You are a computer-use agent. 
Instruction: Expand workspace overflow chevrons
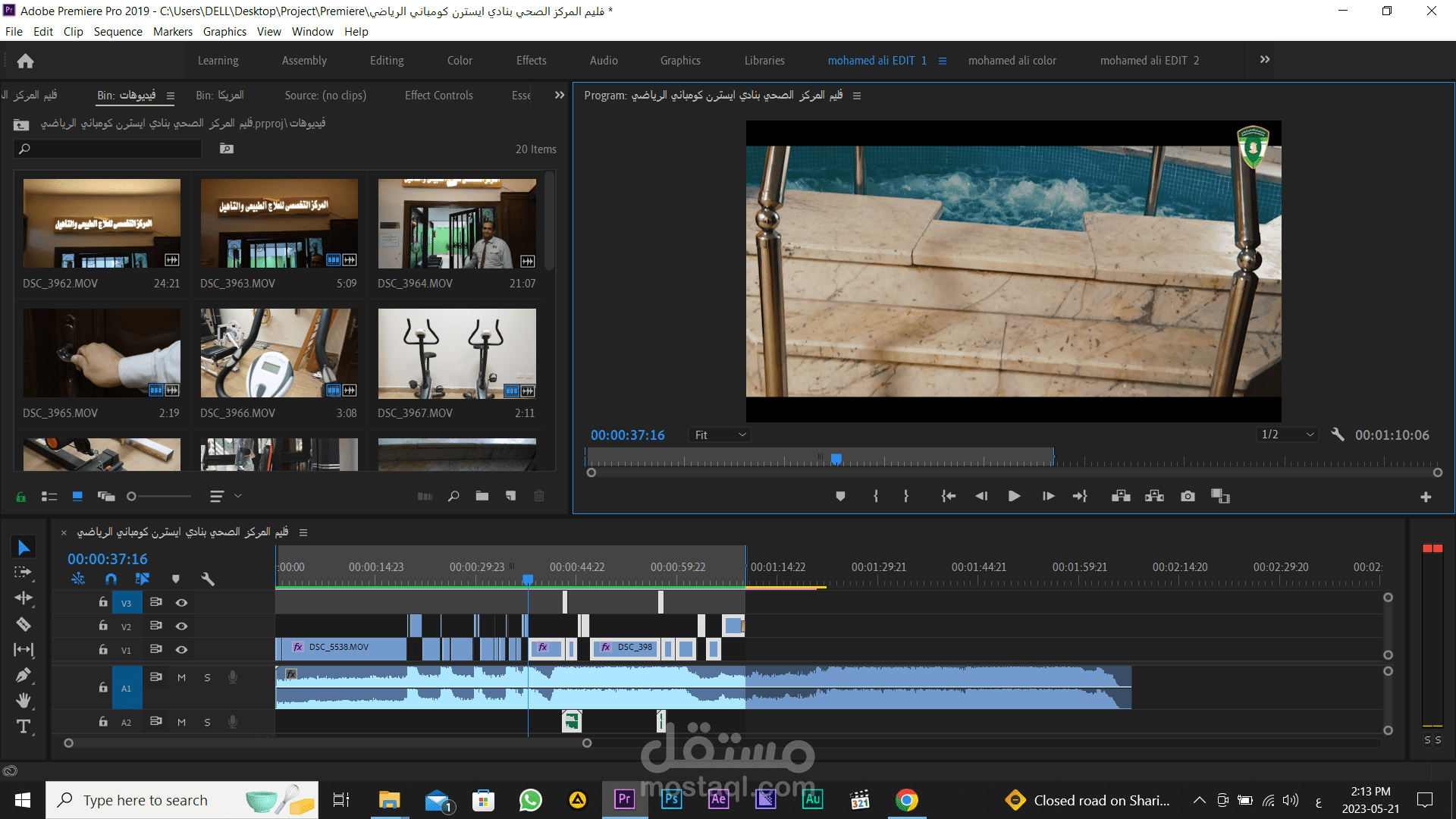[1265, 60]
